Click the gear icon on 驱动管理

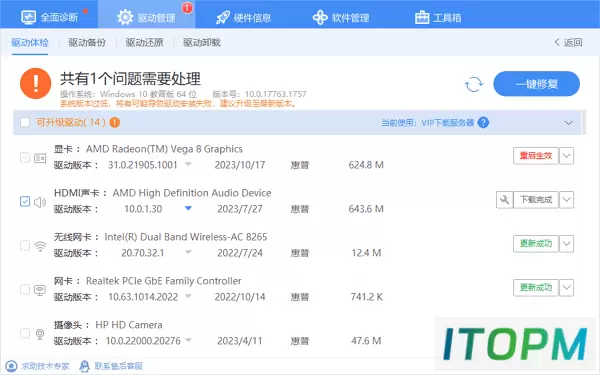(125, 17)
